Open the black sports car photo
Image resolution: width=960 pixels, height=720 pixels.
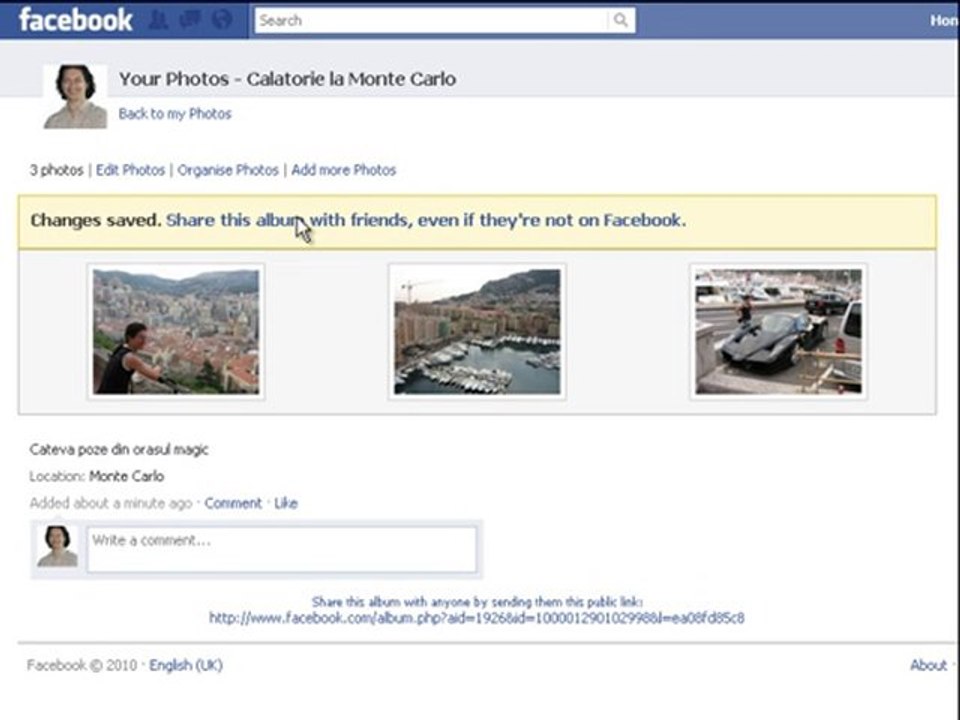(778, 332)
